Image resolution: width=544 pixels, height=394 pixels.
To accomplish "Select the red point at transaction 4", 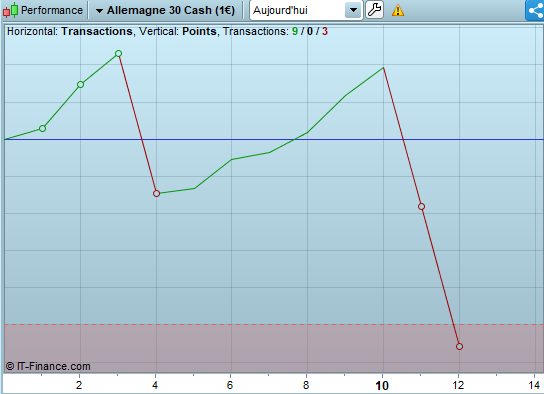I will click(x=156, y=194).
